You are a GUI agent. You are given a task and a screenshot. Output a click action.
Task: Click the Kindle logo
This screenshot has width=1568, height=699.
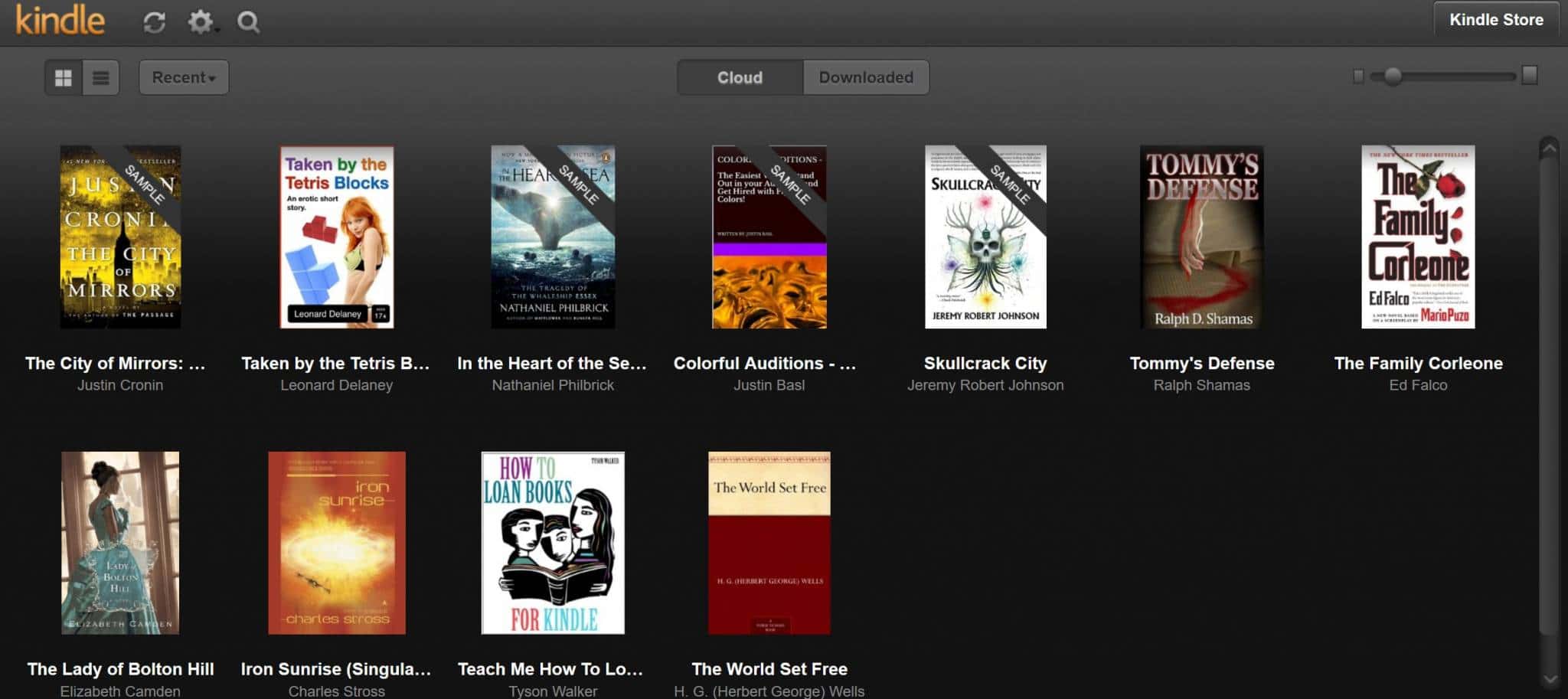tap(60, 21)
